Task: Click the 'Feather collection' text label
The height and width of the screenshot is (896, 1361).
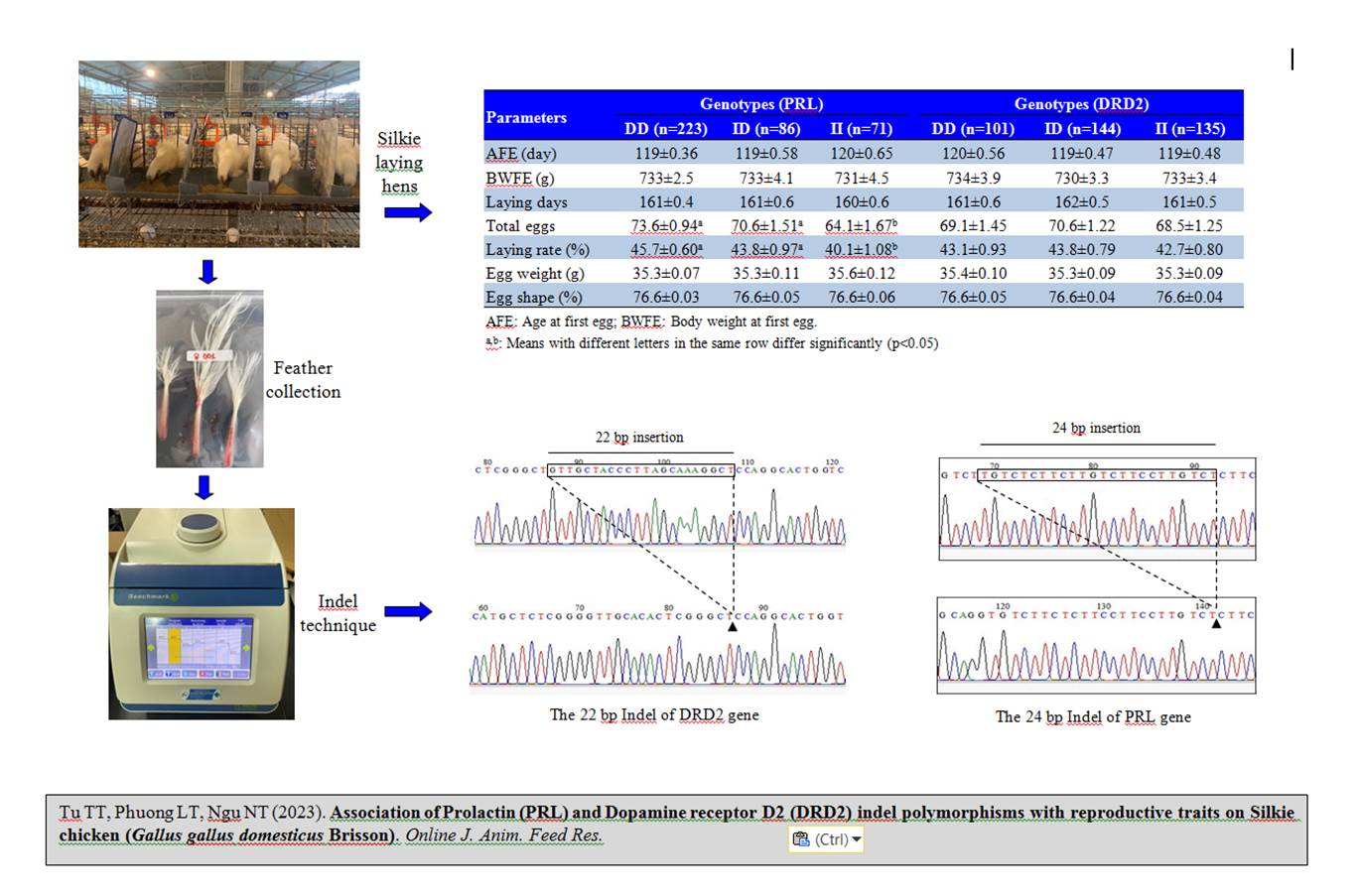Action: [303, 379]
